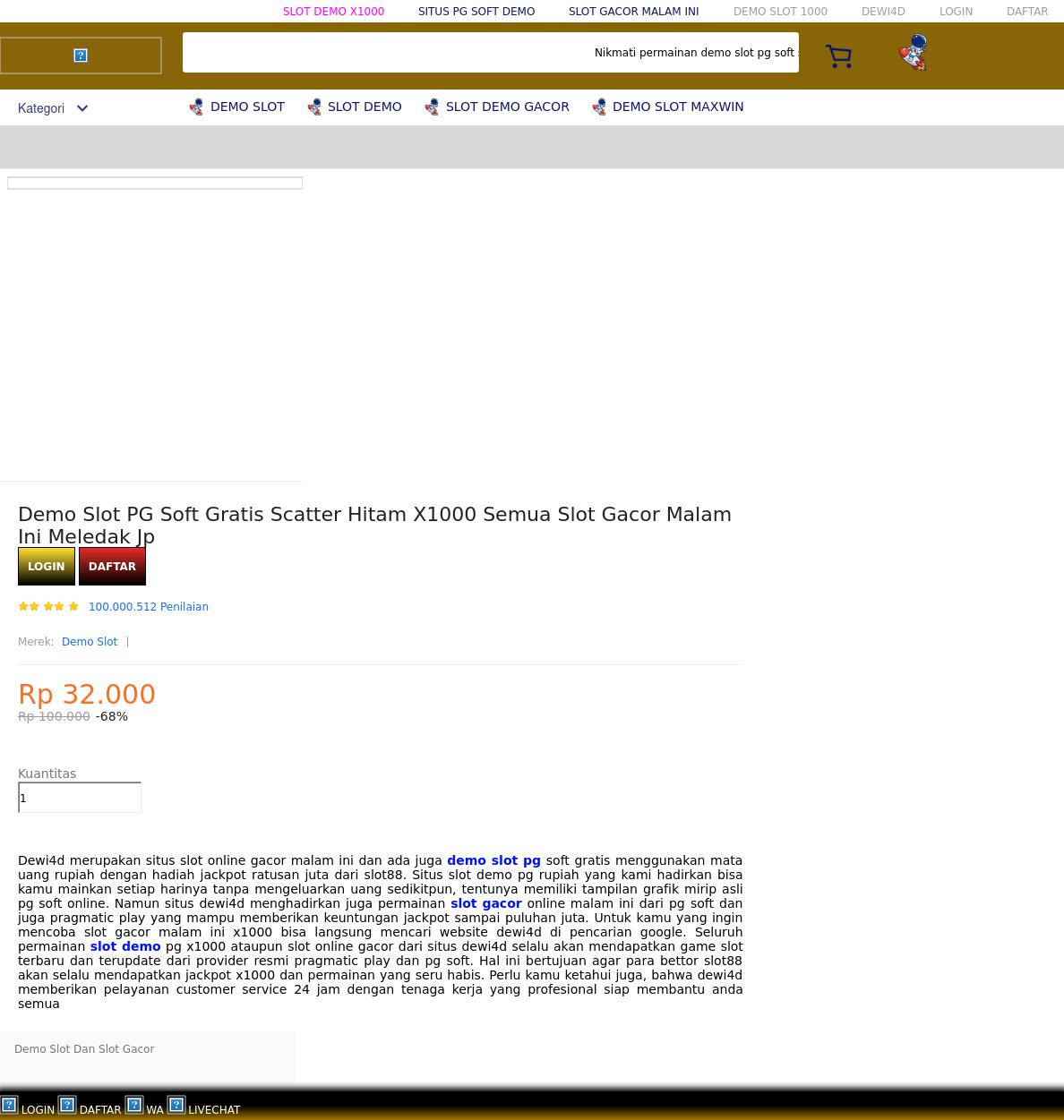Click the rocket icon beside SLOT DEMO GACOR

point(432,107)
